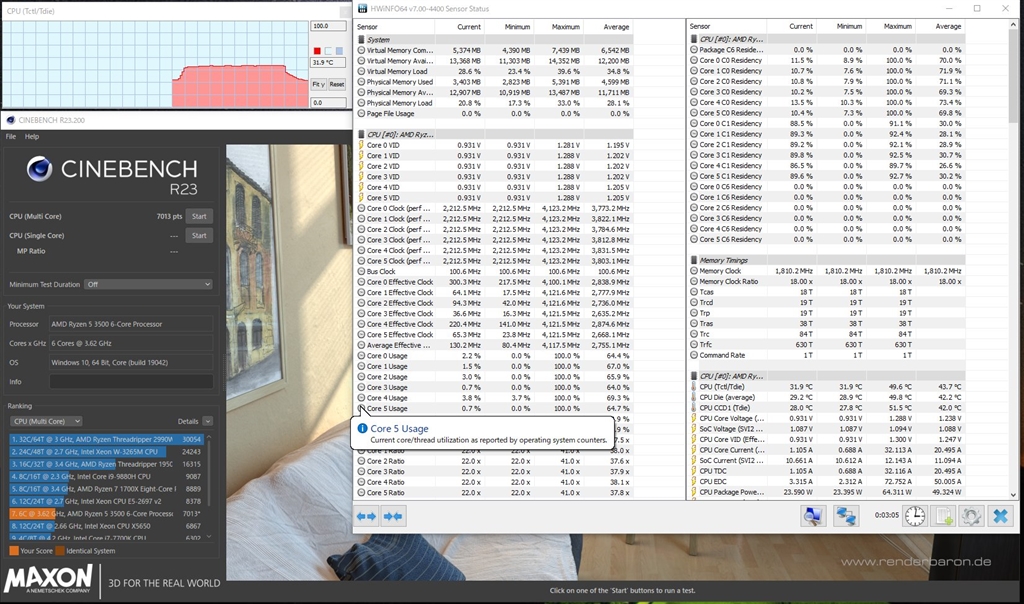Click the thermometer icon next to CPU (Tctl/Tdie)
The height and width of the screenshot is (604, 1024).
(x=694, y=387)
